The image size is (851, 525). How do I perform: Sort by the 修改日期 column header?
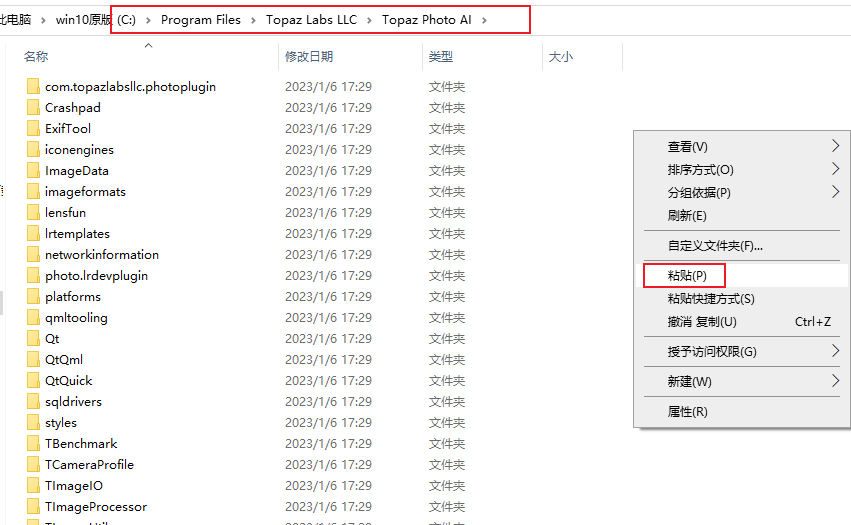[309, 56]
